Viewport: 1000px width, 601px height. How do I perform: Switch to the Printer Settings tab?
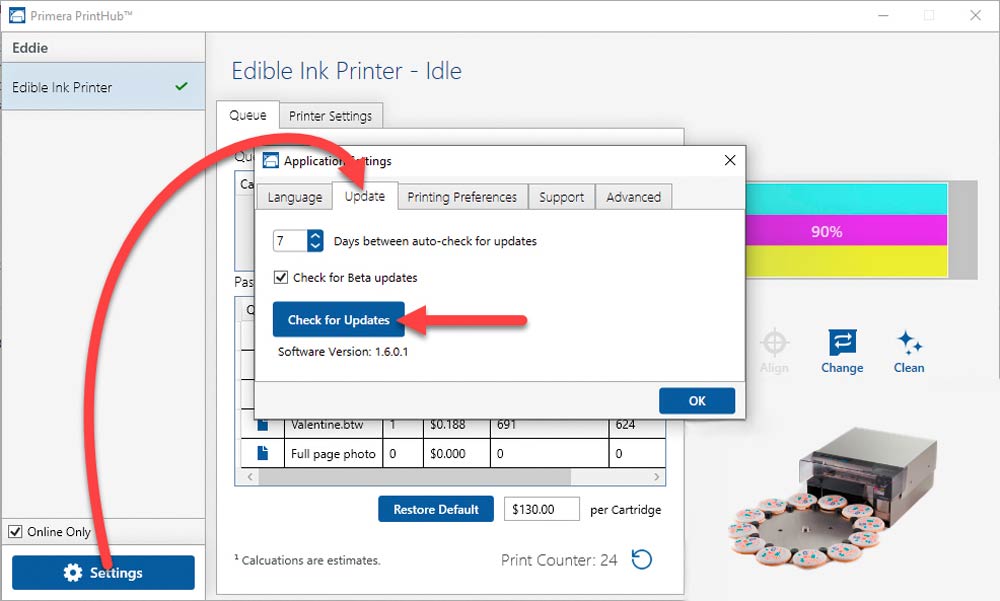click(x=330, y=115)
